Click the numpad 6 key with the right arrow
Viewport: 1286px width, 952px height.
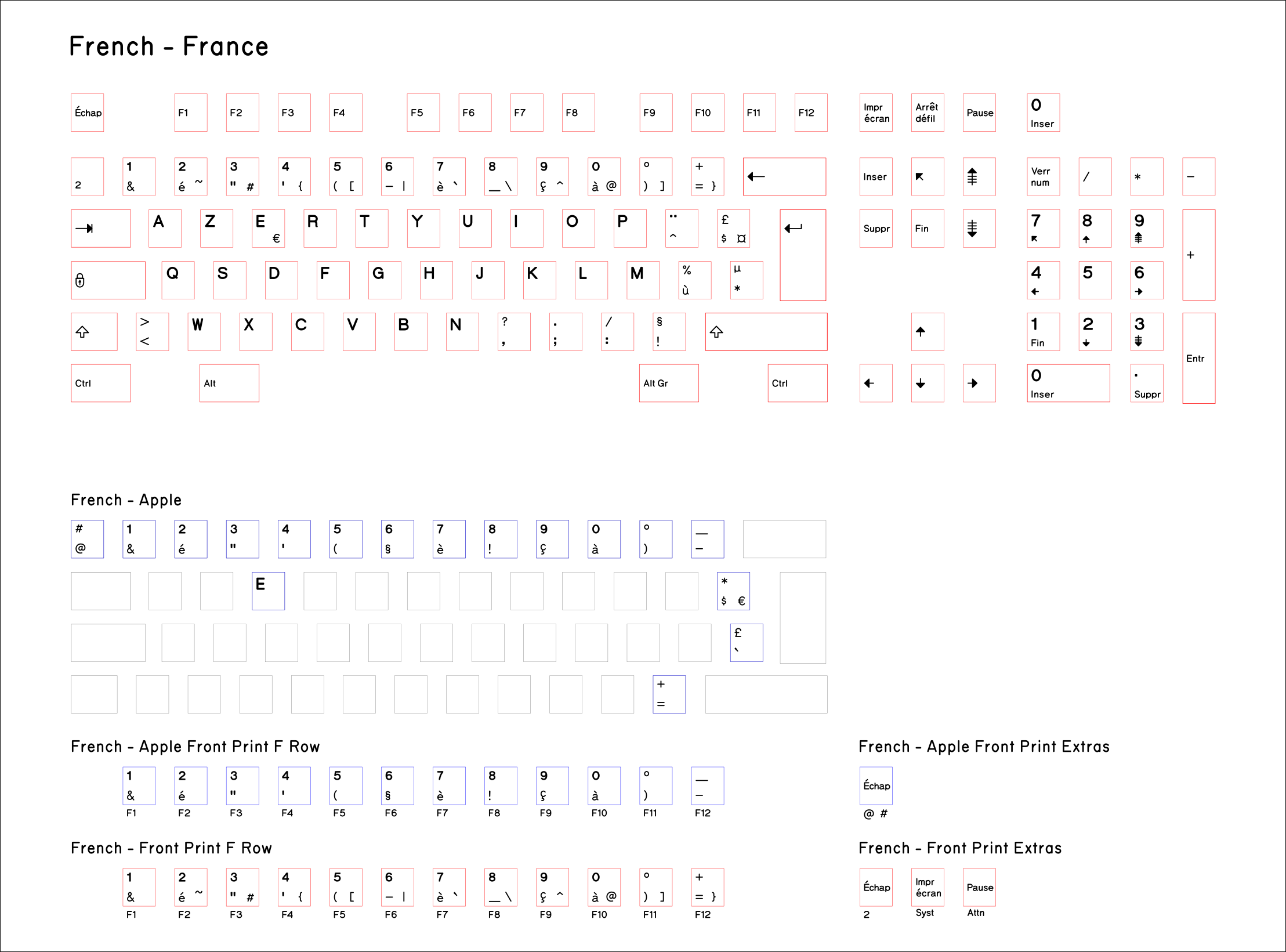[x=1147, y=280]
